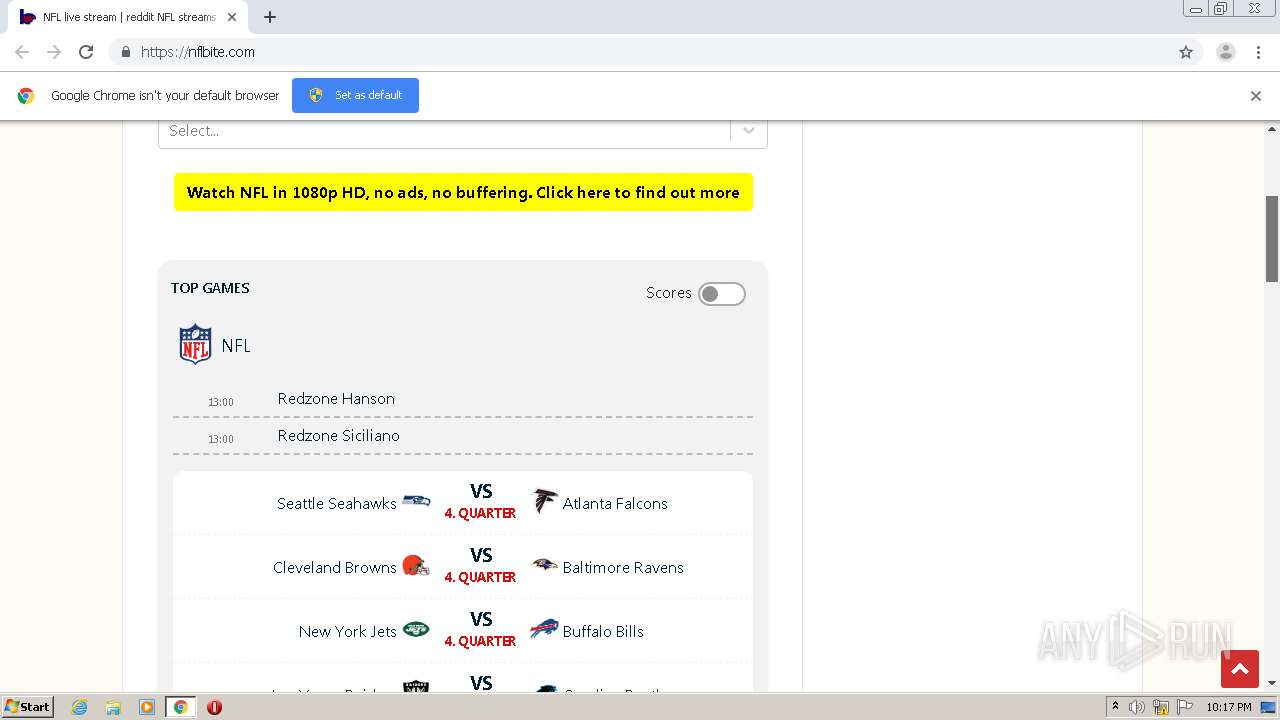This screenshot has height=720, width=1280.
Task: Click the Seattle Seahawks logo
Action: [416, 501]
